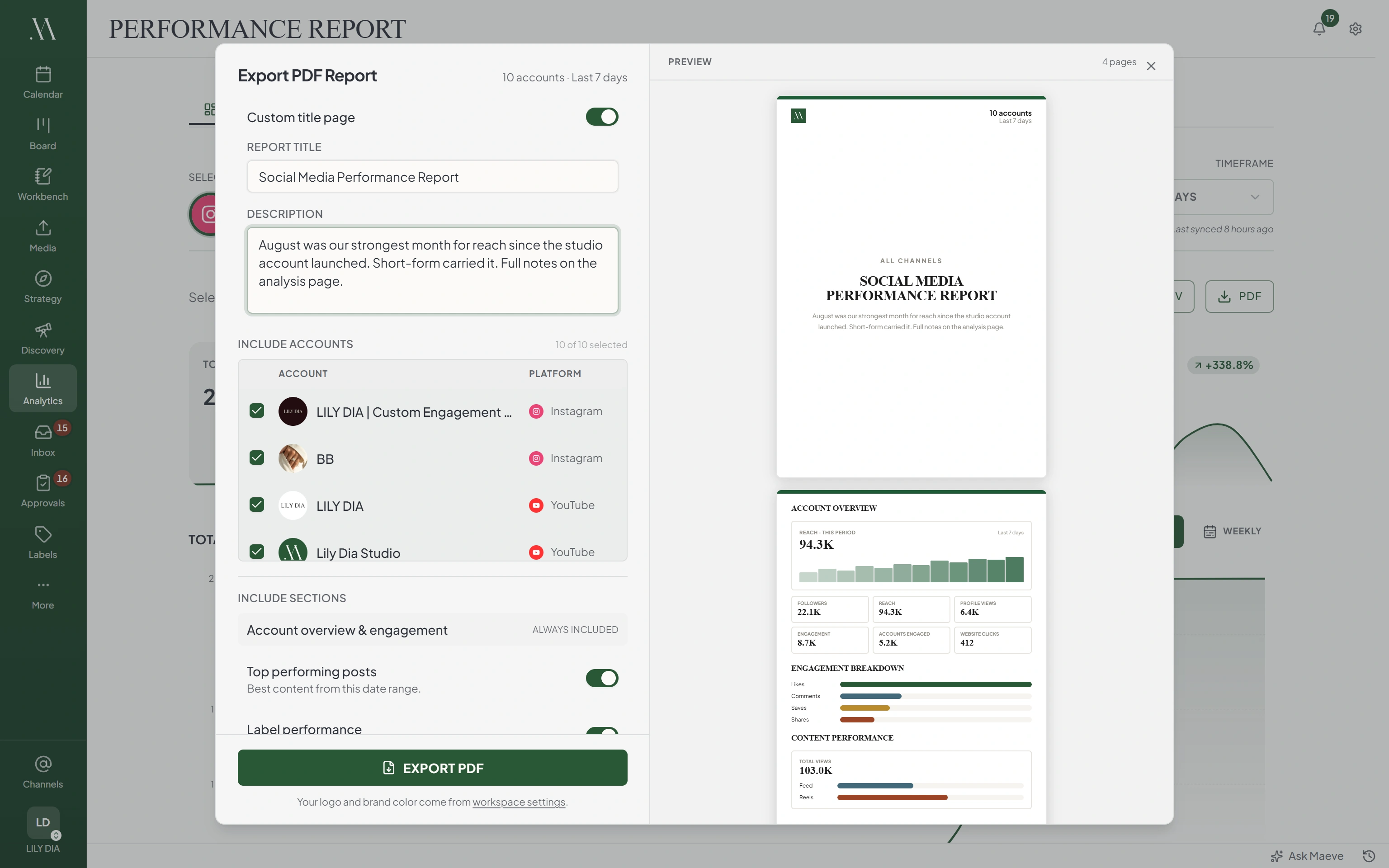Click the LILY DIA workspace avatar
Viewport: 1389px width, 868px height.
43,823
